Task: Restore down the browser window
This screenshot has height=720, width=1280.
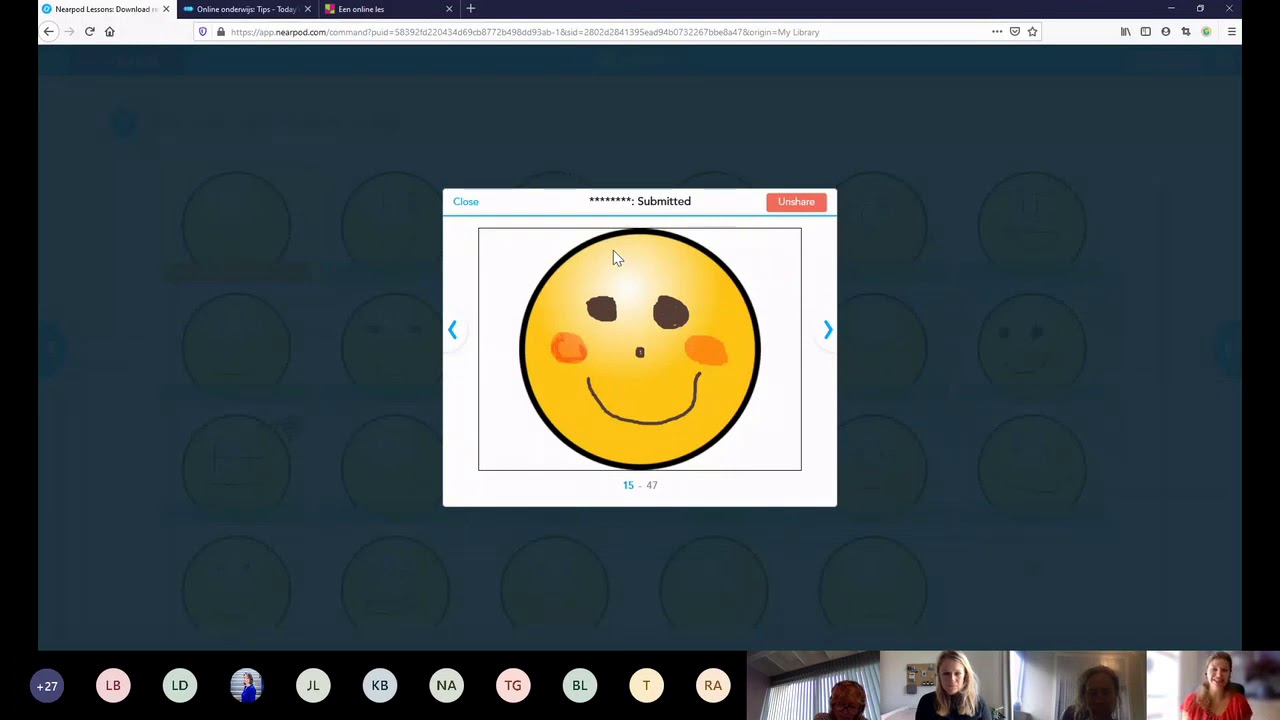Action: (x=1200, y=9)
